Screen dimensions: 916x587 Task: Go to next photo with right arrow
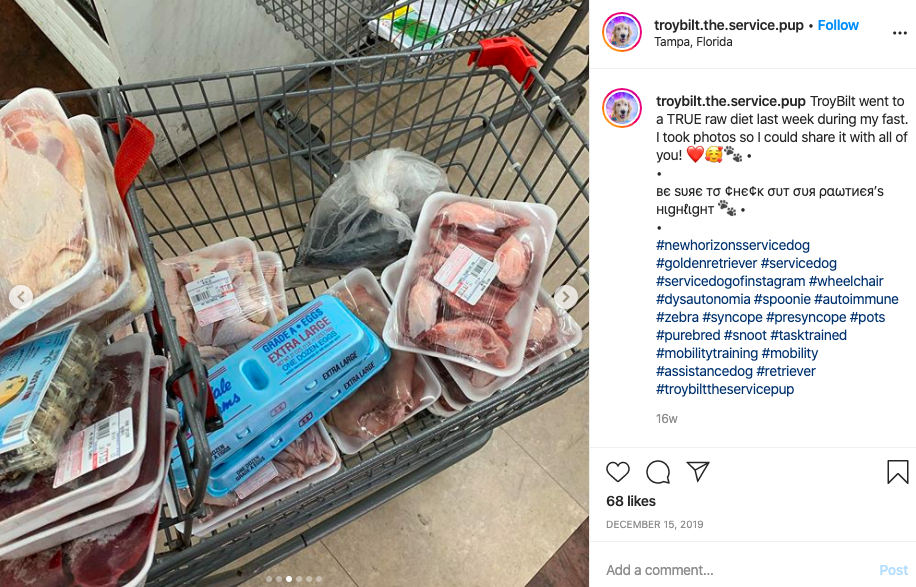565,297
